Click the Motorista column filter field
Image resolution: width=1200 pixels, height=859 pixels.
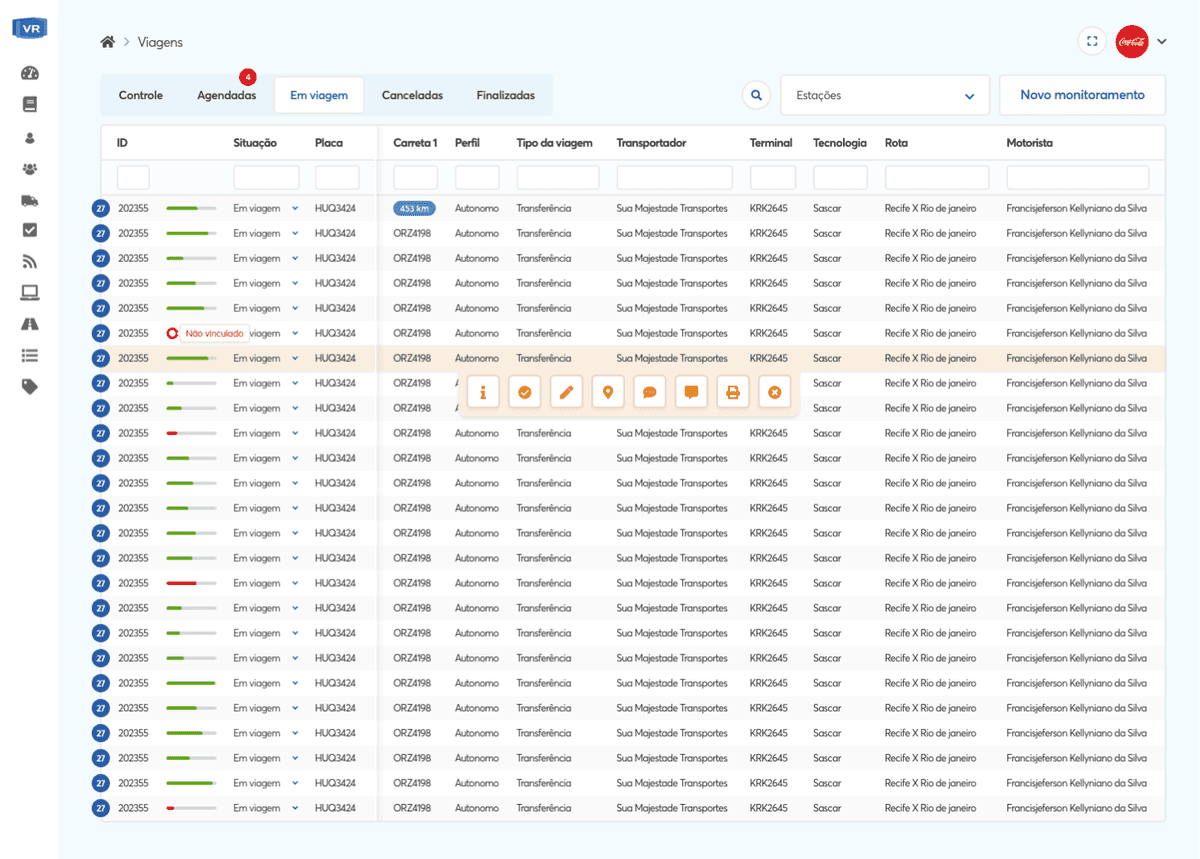[1077, 178]
